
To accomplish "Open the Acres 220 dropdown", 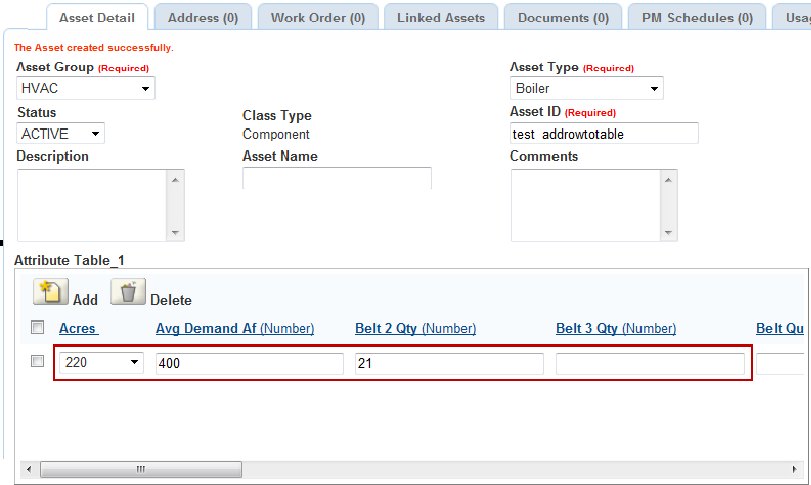I will click(101, 363).
